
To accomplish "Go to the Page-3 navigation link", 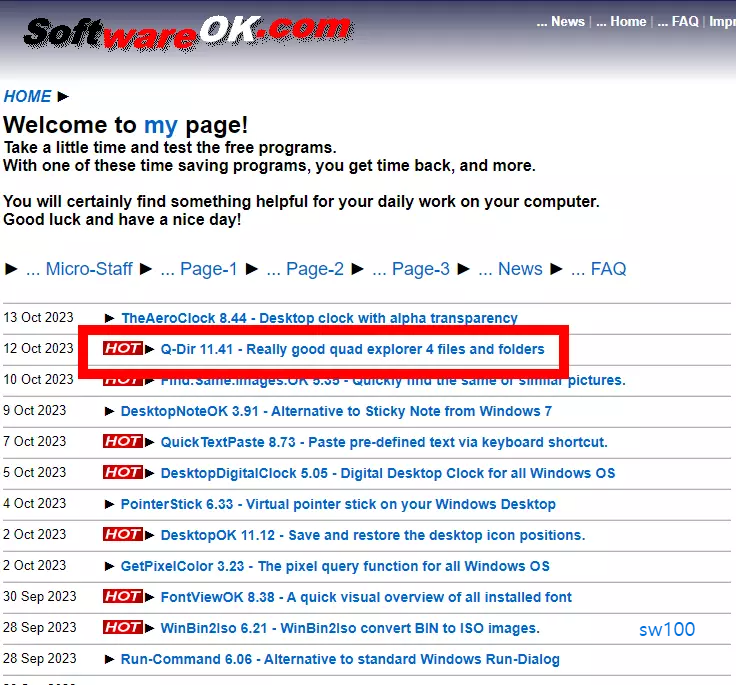I will pos(421,269).
